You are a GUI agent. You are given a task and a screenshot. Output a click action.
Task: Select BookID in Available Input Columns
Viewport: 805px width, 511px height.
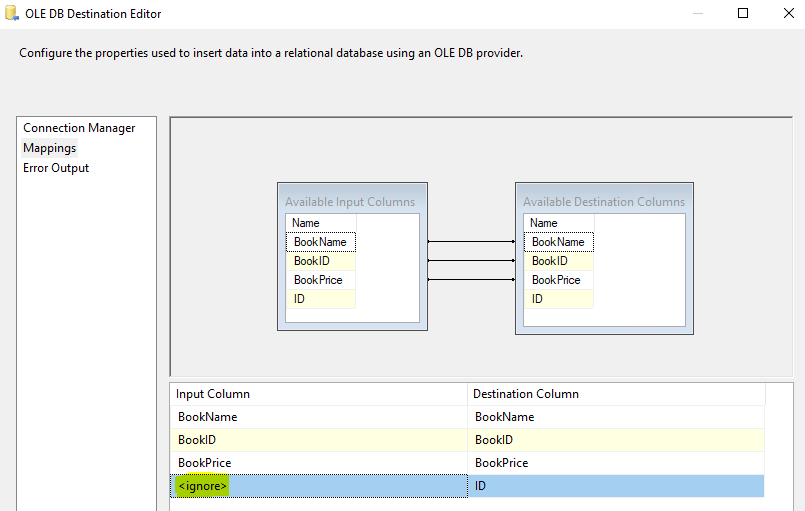(x=312, y=261)
